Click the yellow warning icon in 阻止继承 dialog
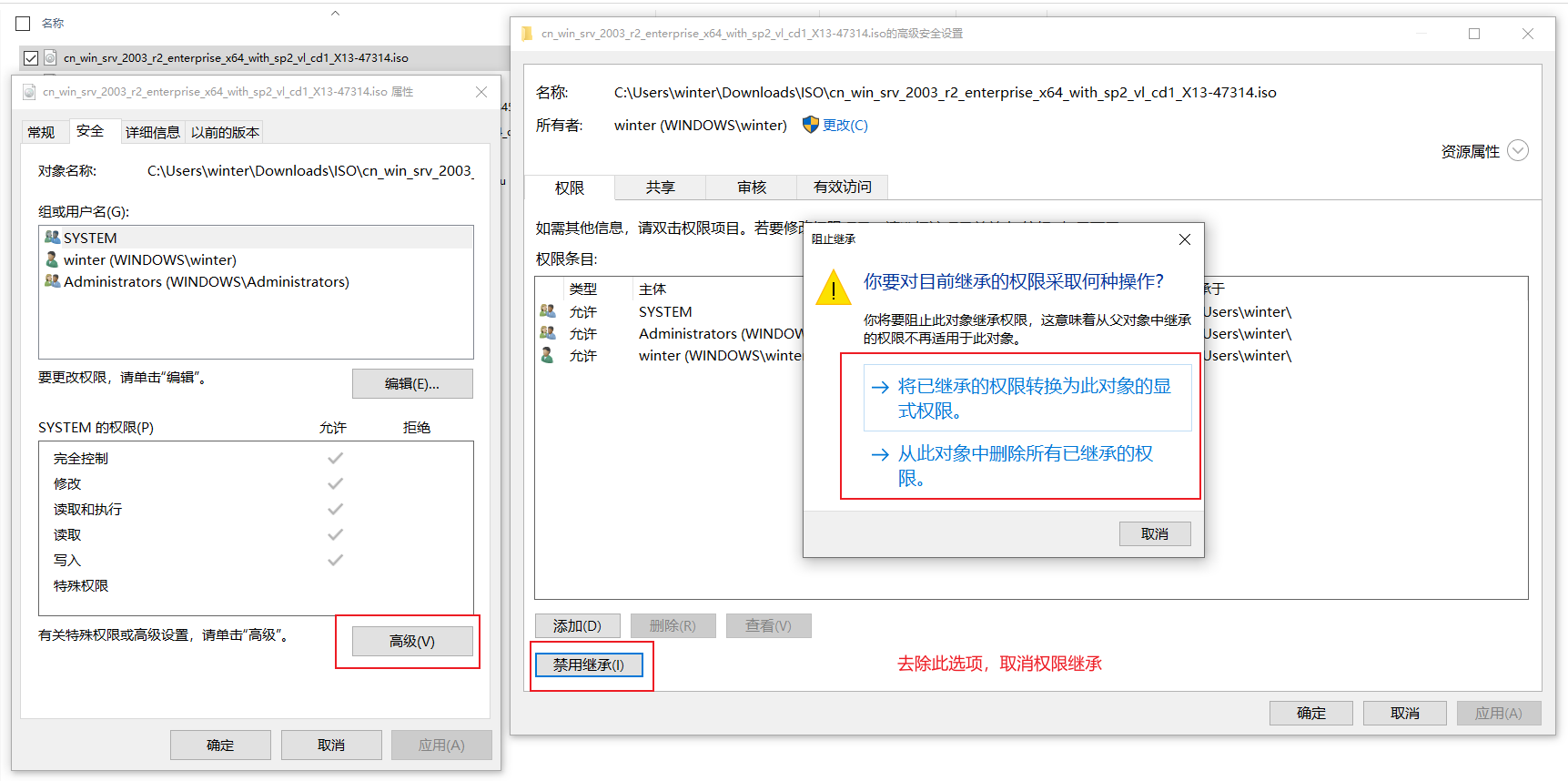 pyautogui.click(x=834, y=289)
